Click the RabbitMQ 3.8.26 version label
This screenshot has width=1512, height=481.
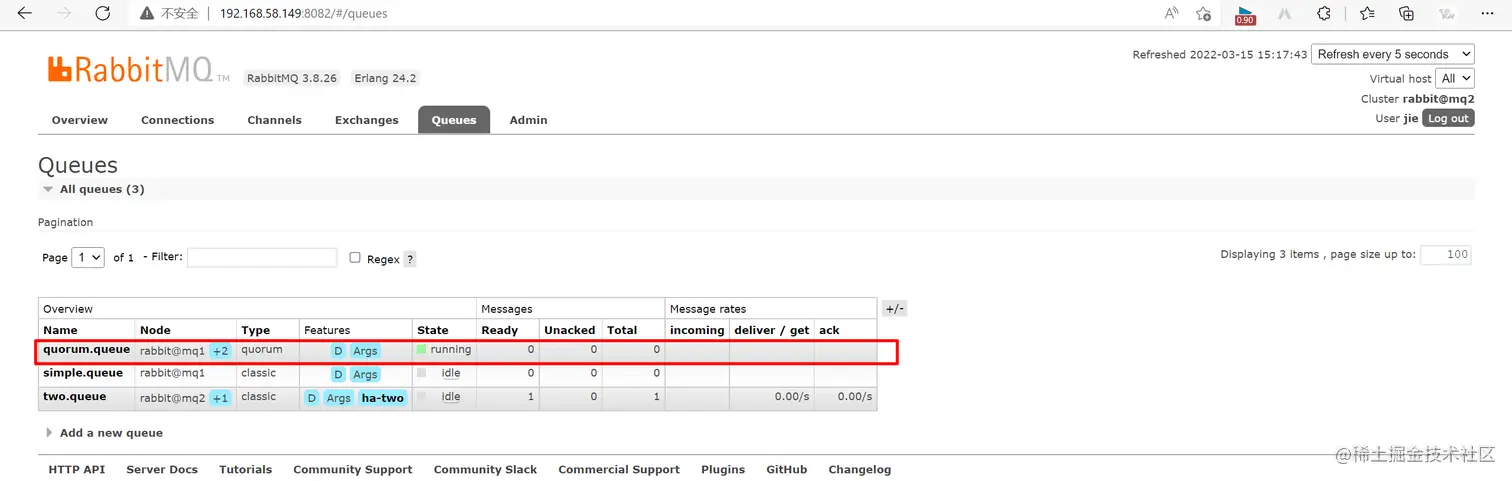tap(292, 78)
